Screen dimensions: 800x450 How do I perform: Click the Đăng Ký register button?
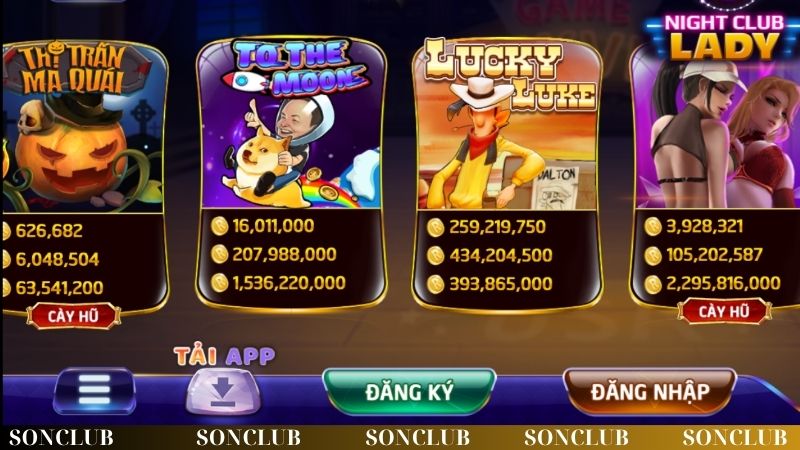click(409, 392)
